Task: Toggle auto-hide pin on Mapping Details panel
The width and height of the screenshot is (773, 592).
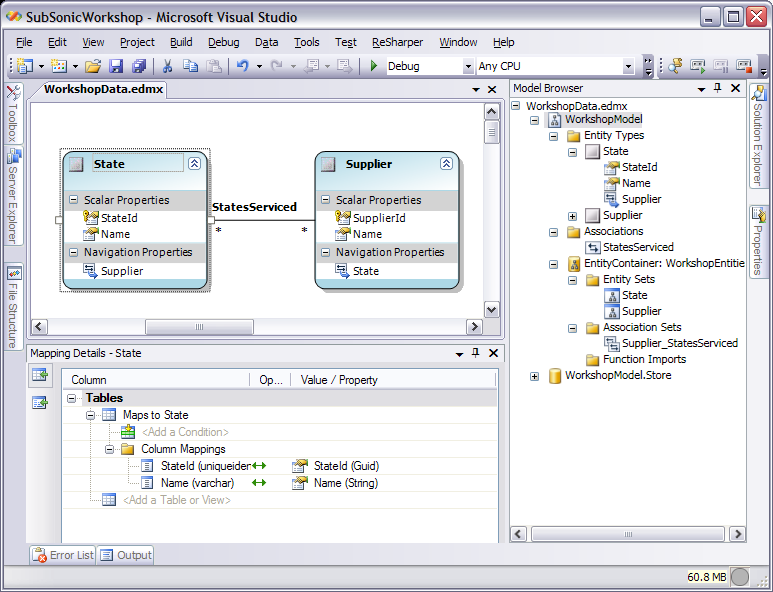Action: click(475, 353)
